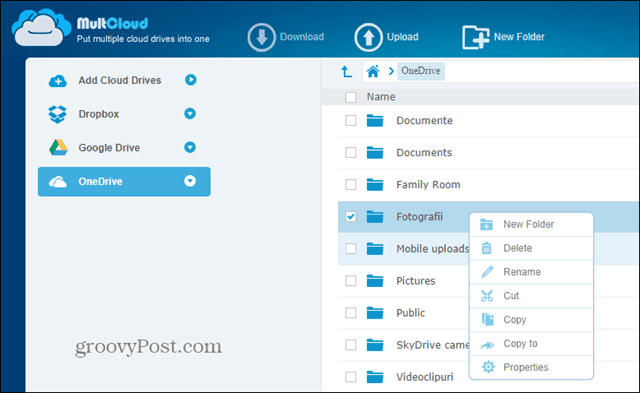Image resolution: width=640 pixels, height=393 pixels.
Task: Open the Documente folder name
Action: point(424,120)
